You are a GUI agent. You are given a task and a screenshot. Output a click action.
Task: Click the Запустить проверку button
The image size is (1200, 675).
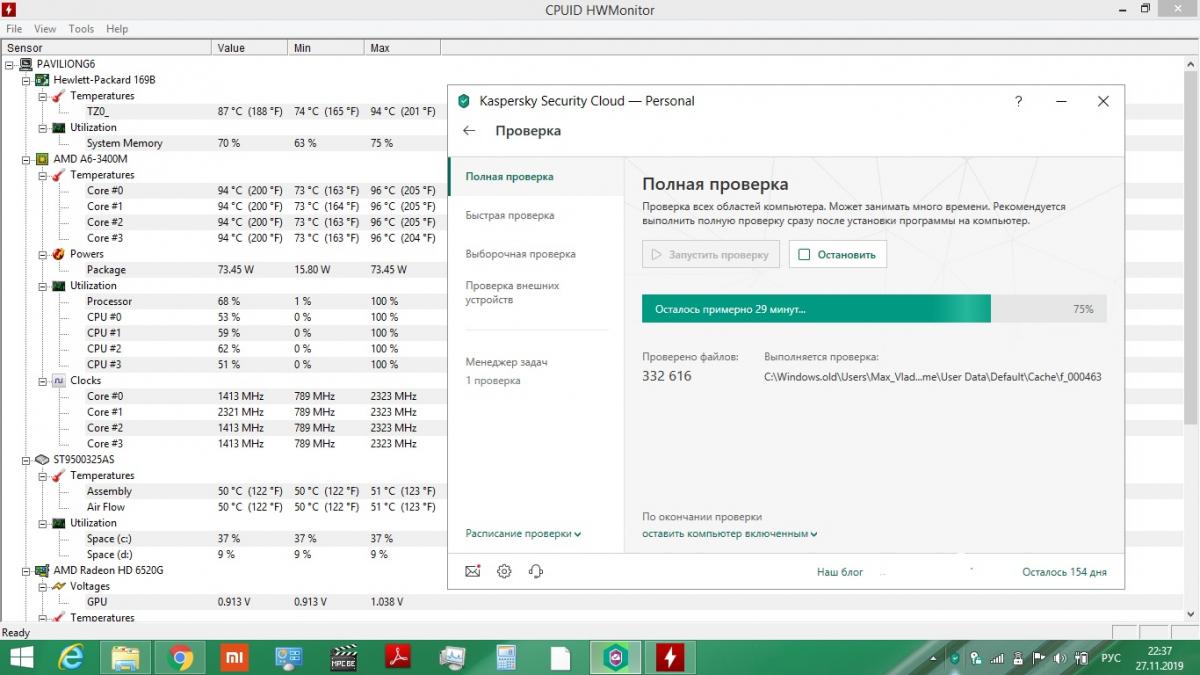coord(711,254)
